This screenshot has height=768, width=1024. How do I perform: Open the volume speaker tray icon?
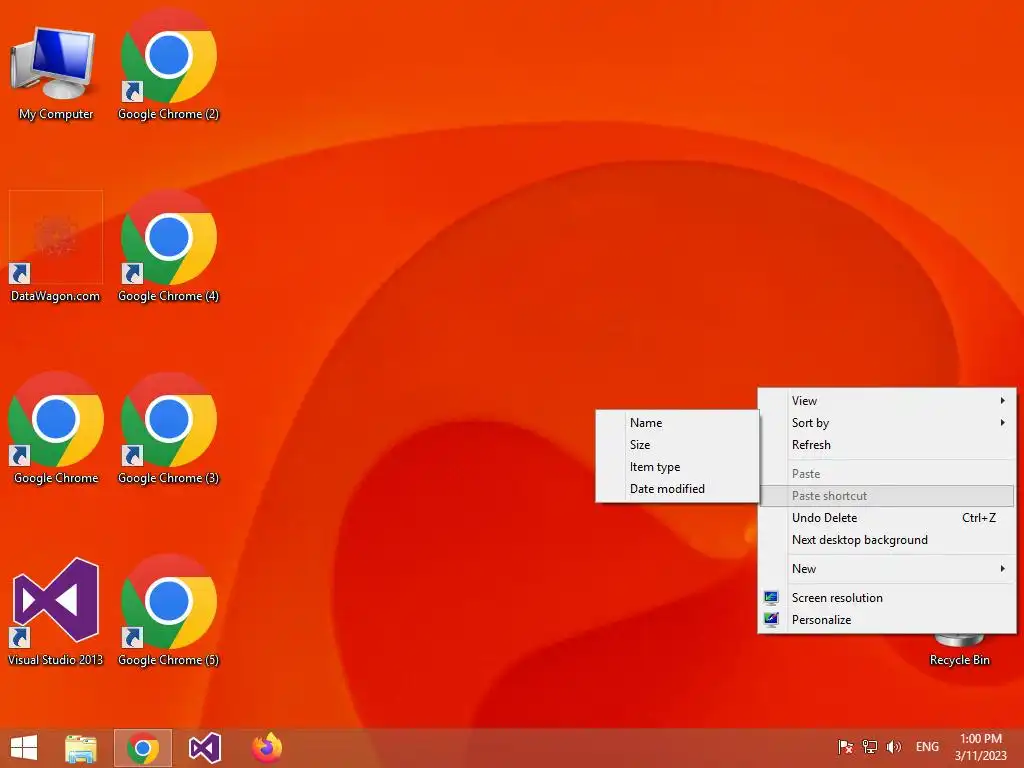(x=893, y=746)
